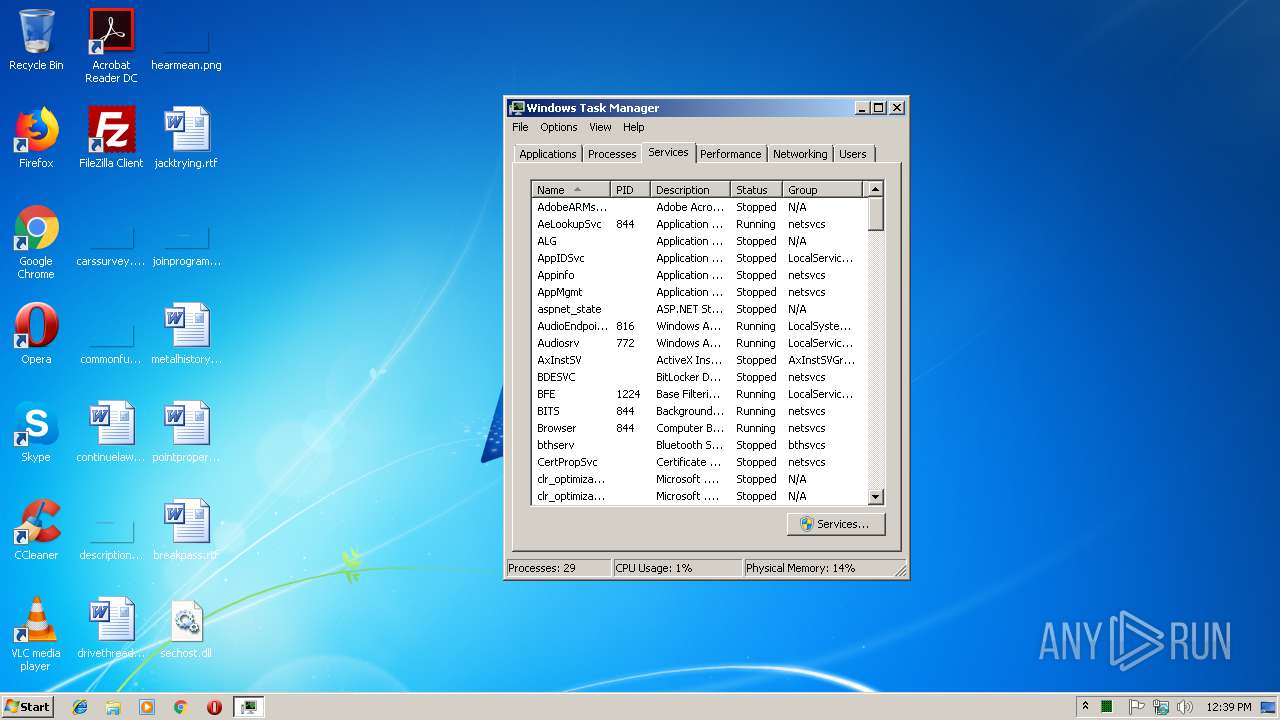Open Help menu in Task Manager
This screenshot has height=720, width=1280.
pyautogui.click(x=634, y=127)
